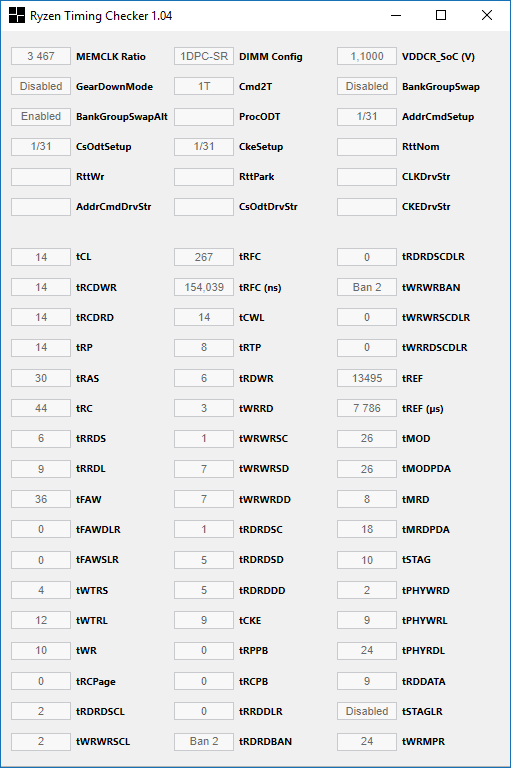Screen dimensions: 511x768
Task: Click the DIMM Config field showing 1DPC-SR
Action: tap(204, 56)
